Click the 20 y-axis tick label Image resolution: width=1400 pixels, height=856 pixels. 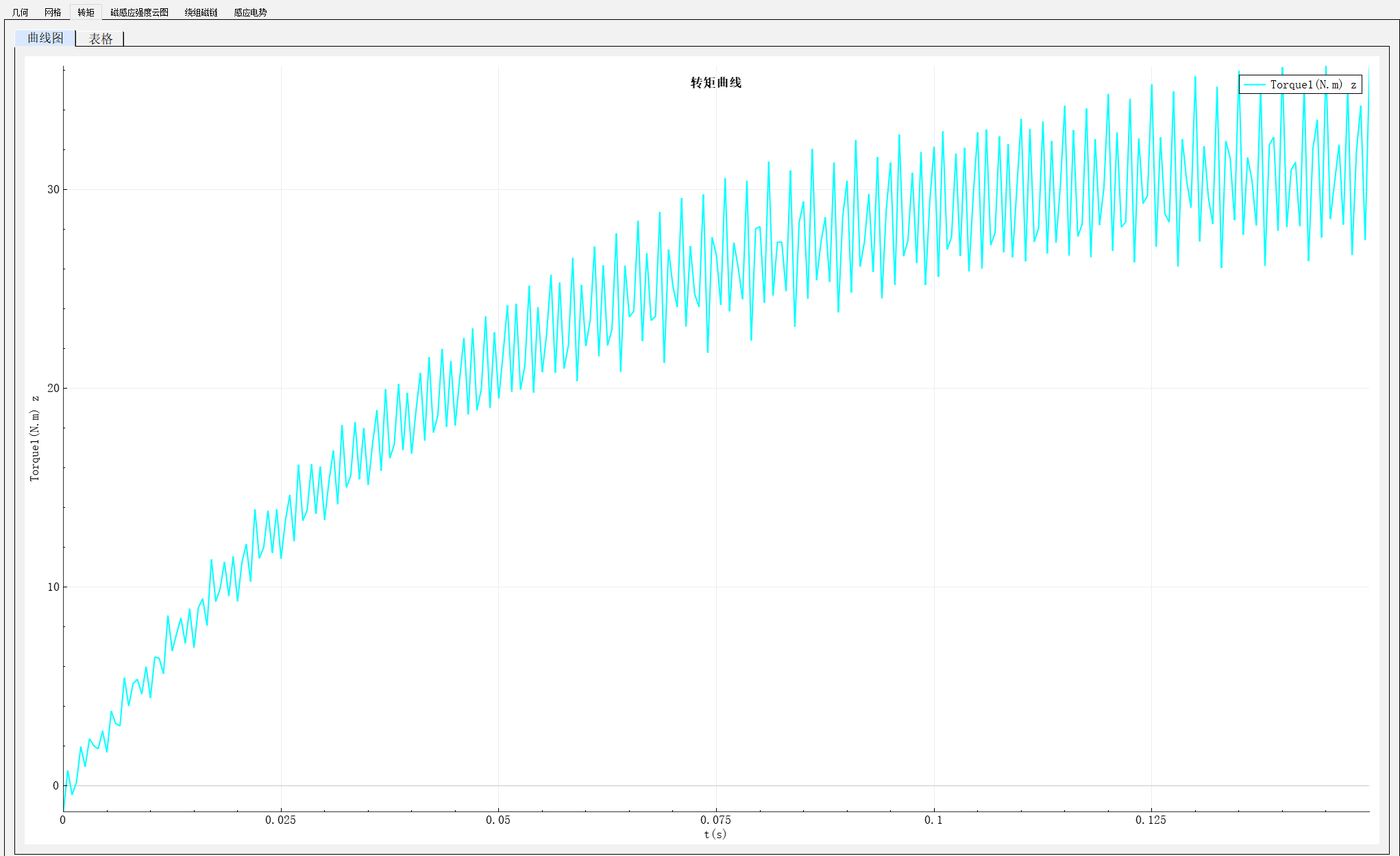pos(53,388)
